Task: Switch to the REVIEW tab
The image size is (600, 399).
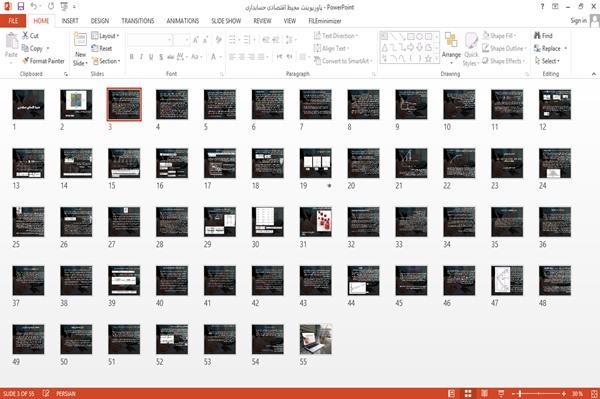Action: [x=262, y=21]
